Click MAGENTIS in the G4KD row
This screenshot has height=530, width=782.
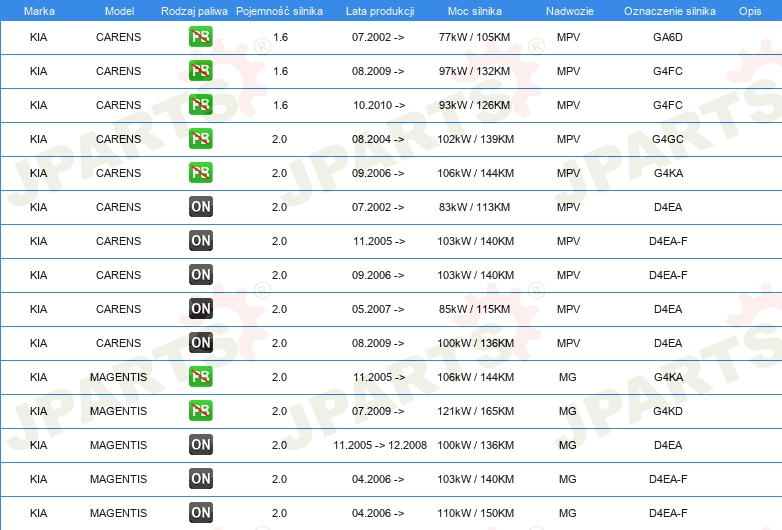(x=118, y=411)
